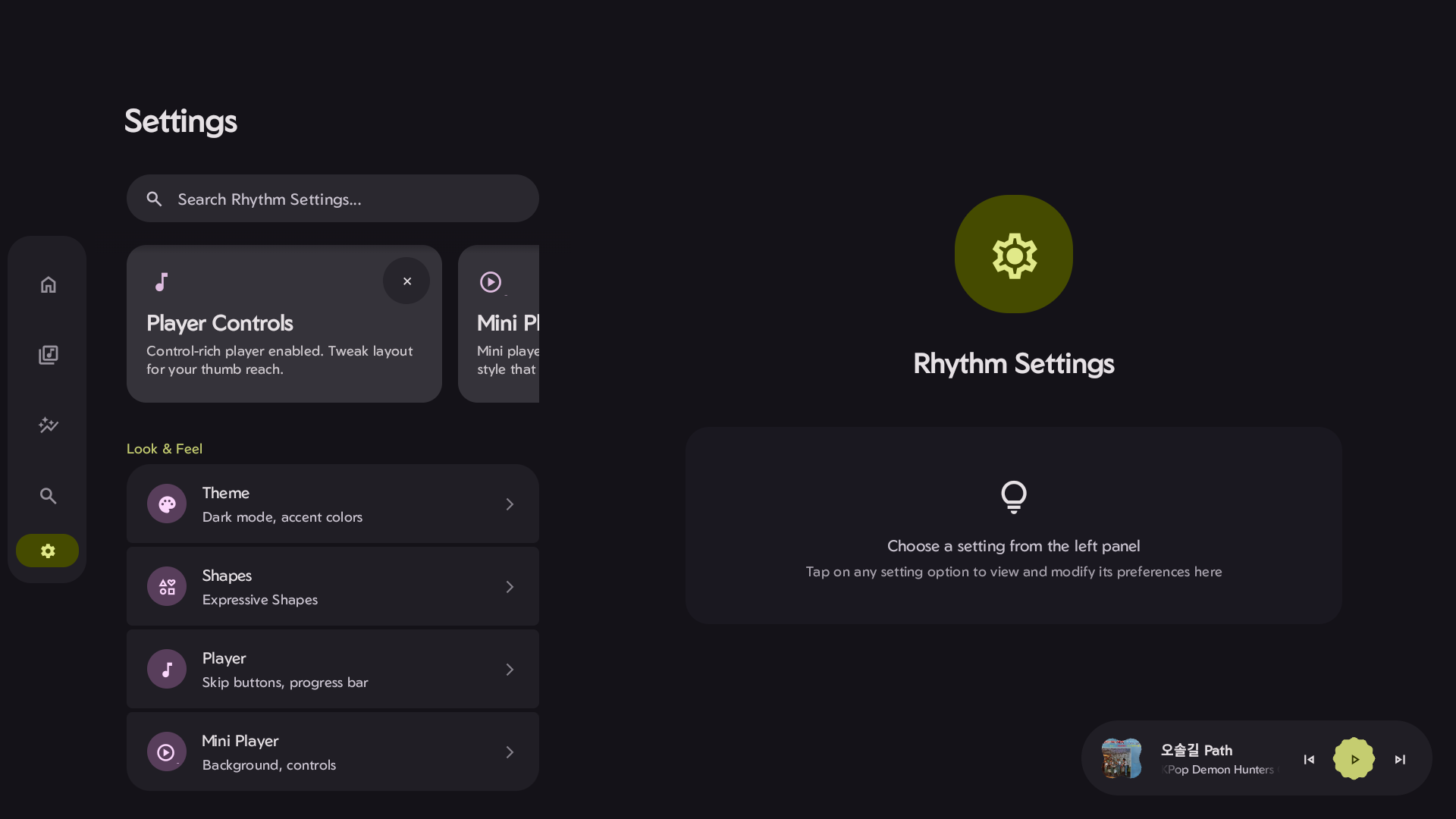Click the KPop Demon Hunters artist text

click(1219, 769)
